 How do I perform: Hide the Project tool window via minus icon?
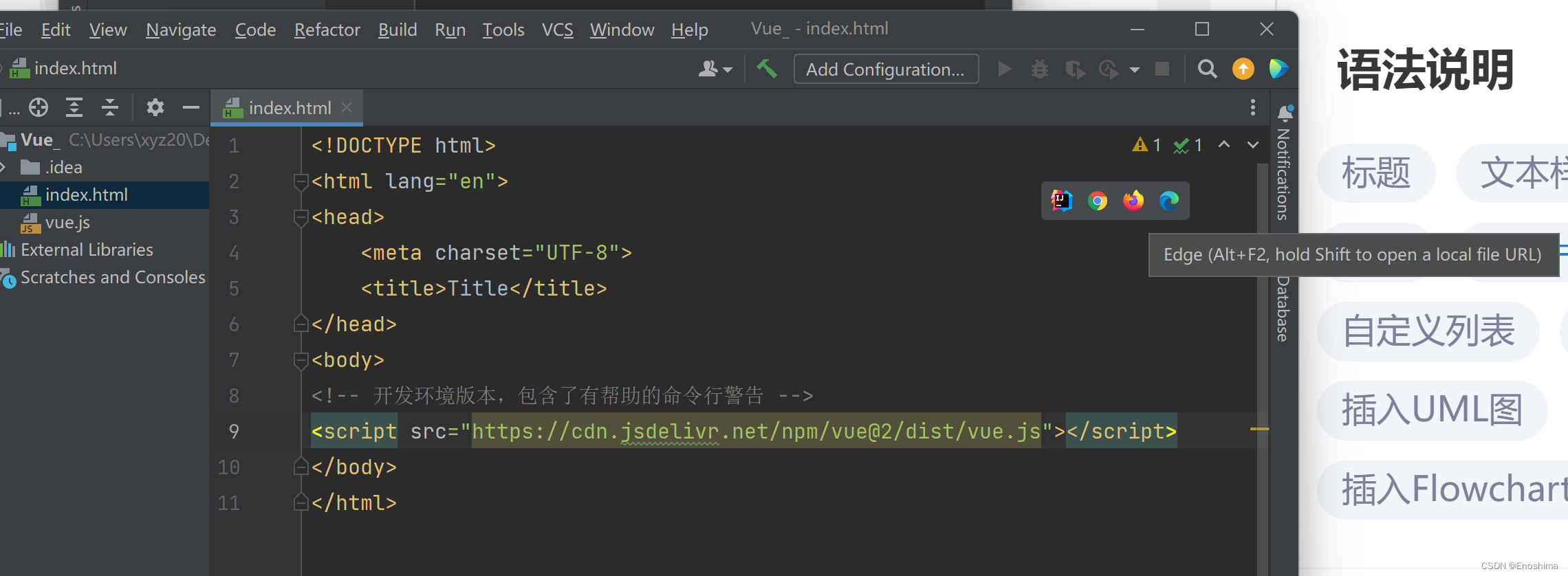pyautogui.click(x=191, y=107)
